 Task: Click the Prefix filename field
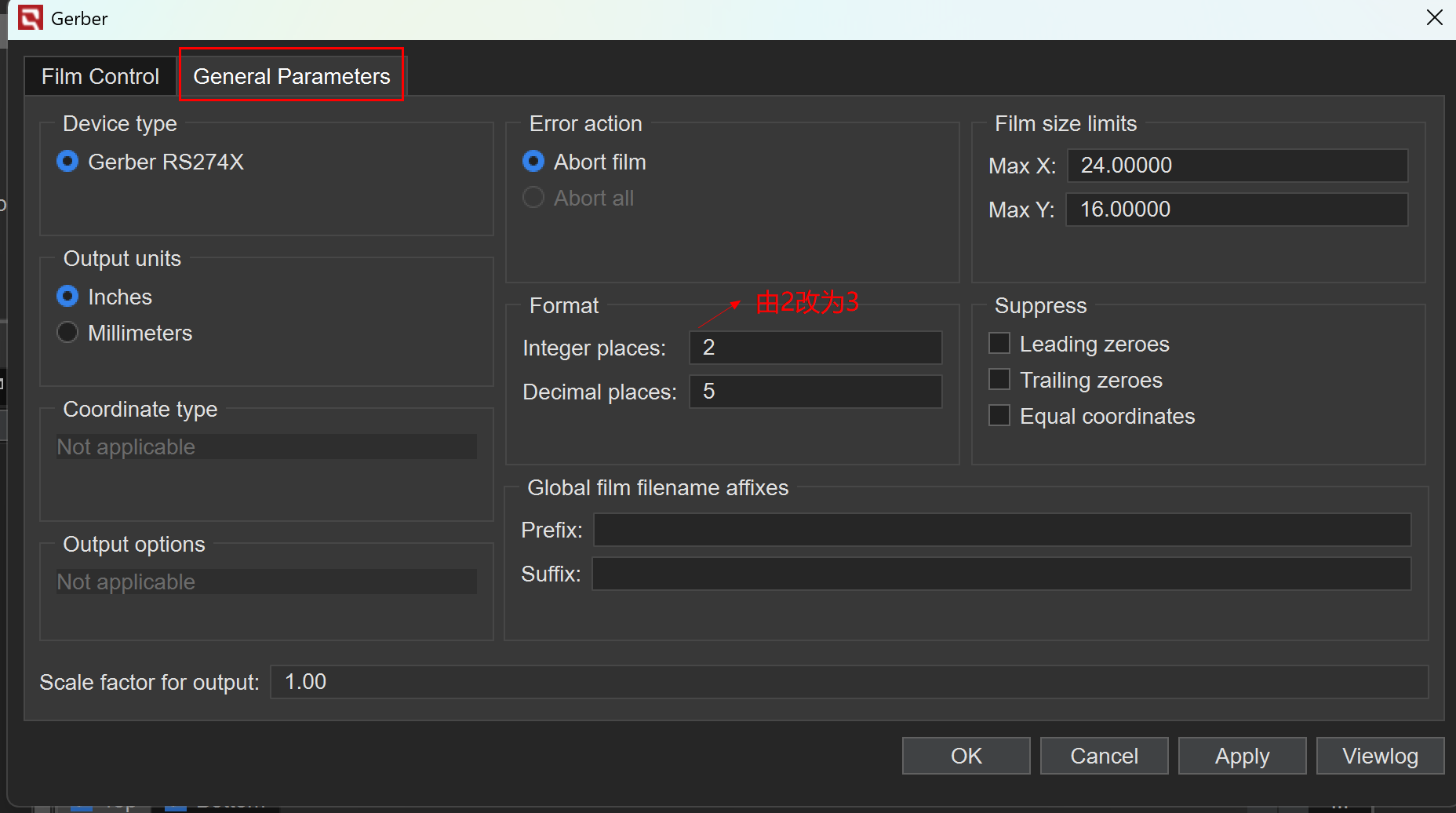pyautogui.click(x=1002, y=530)
